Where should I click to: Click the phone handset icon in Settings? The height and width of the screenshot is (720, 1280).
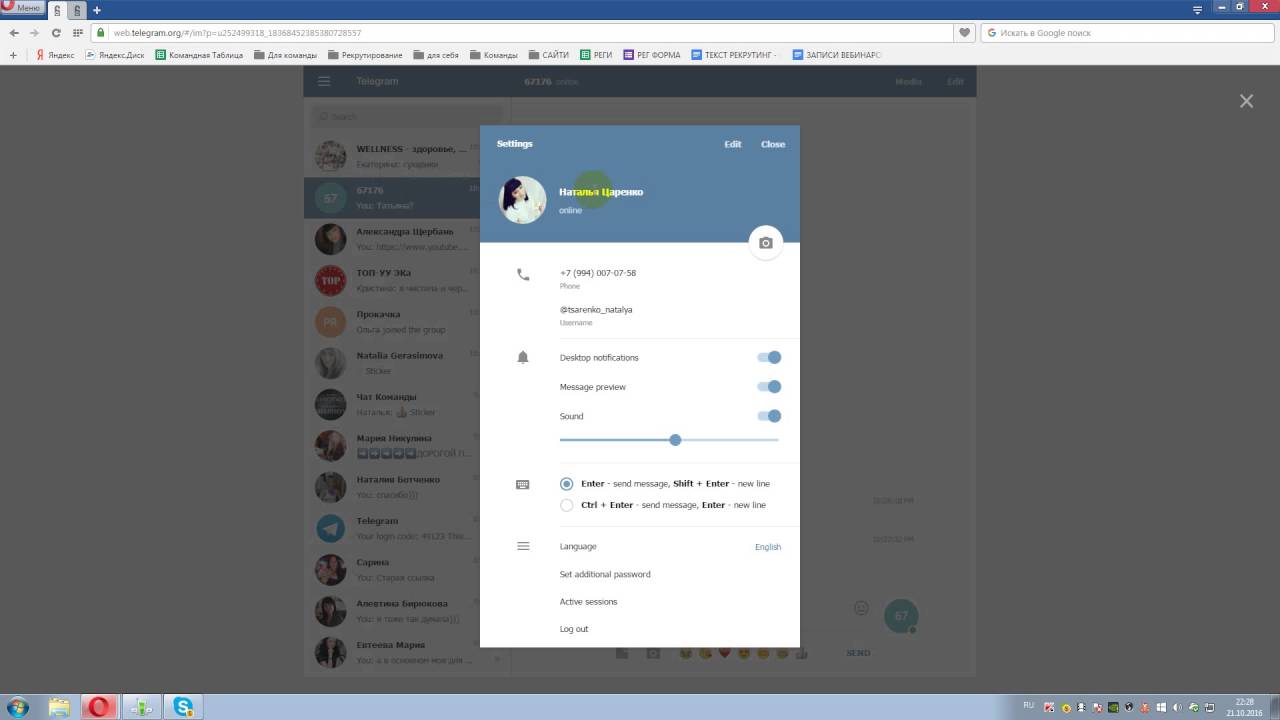click(x=523, y=274)
